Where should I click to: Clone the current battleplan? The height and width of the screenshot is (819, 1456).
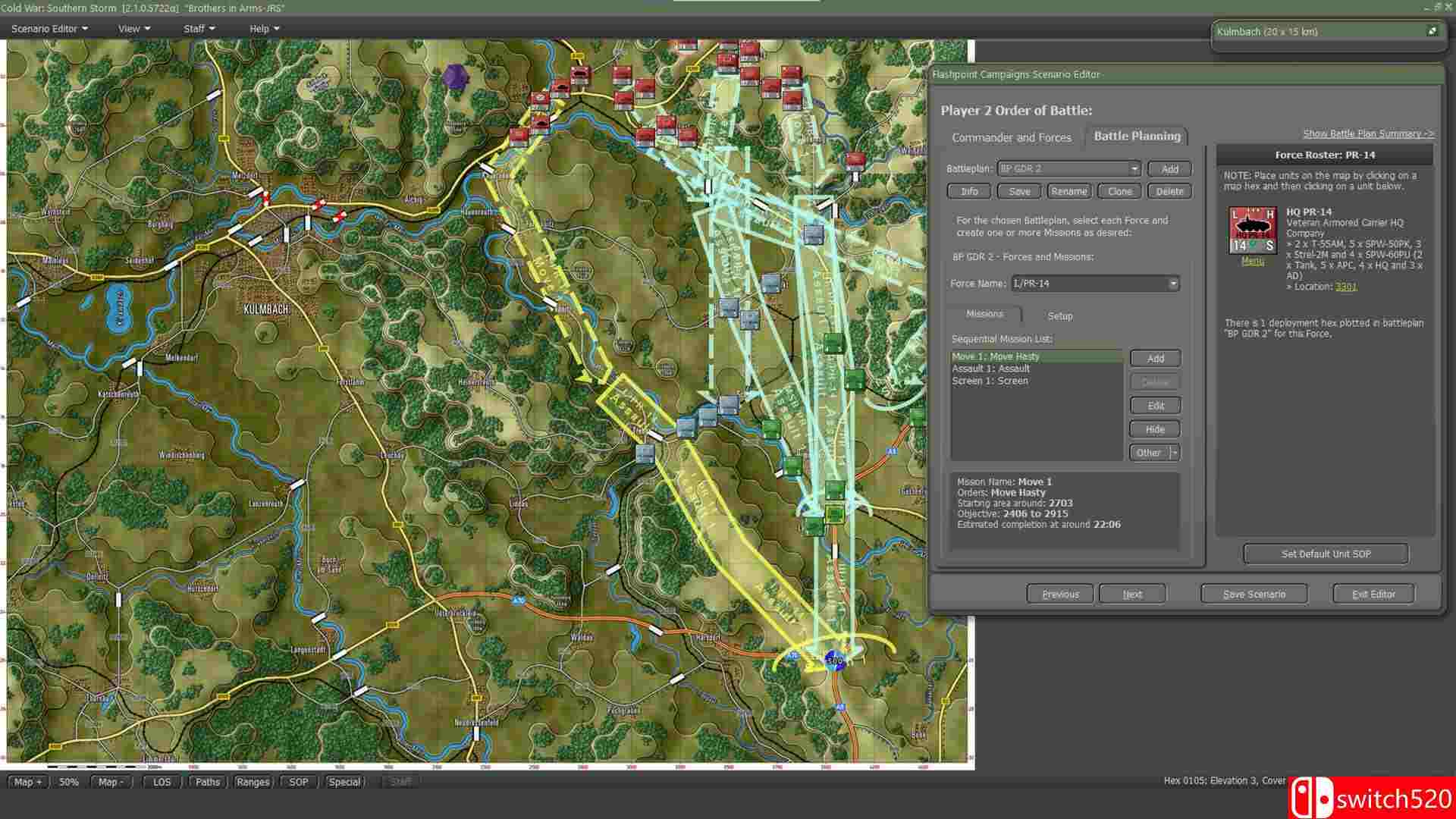[1119, 192]
